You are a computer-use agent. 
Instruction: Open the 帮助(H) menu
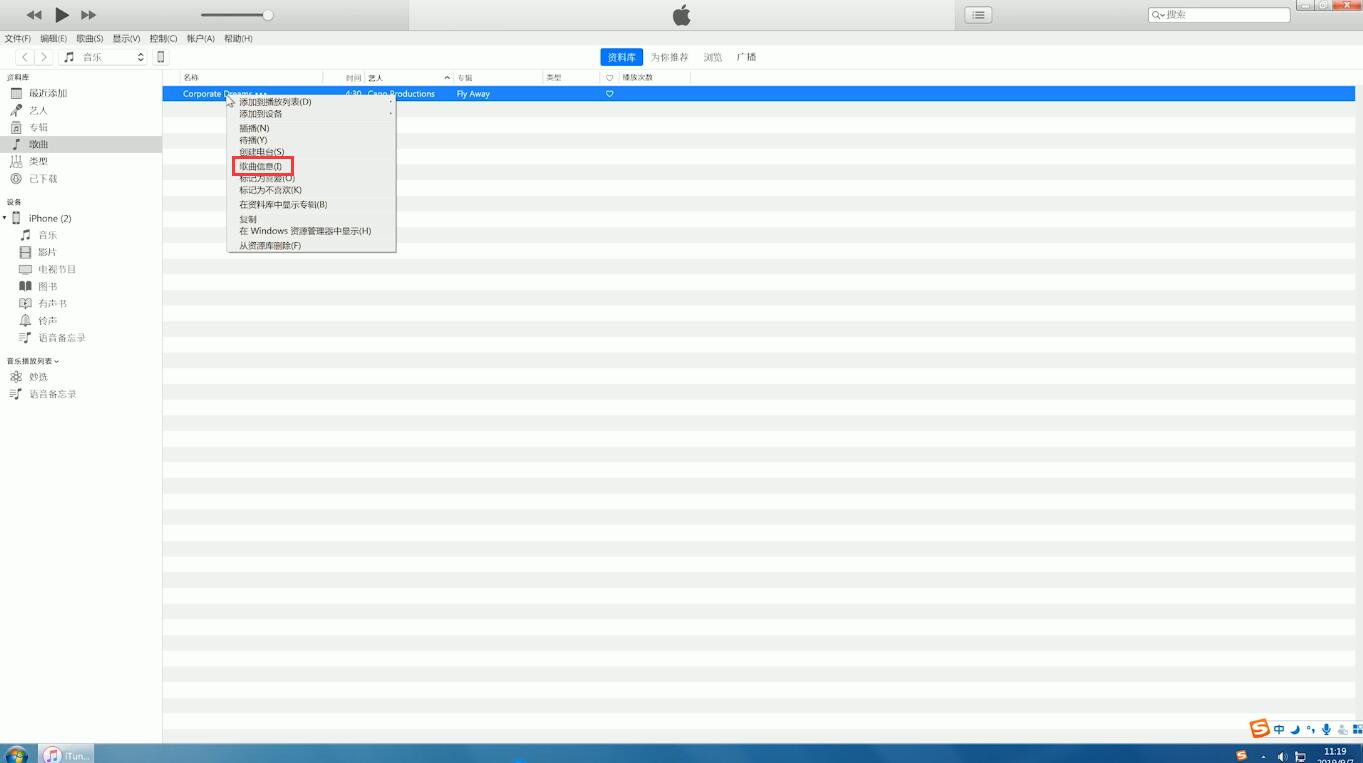[238, 39]
